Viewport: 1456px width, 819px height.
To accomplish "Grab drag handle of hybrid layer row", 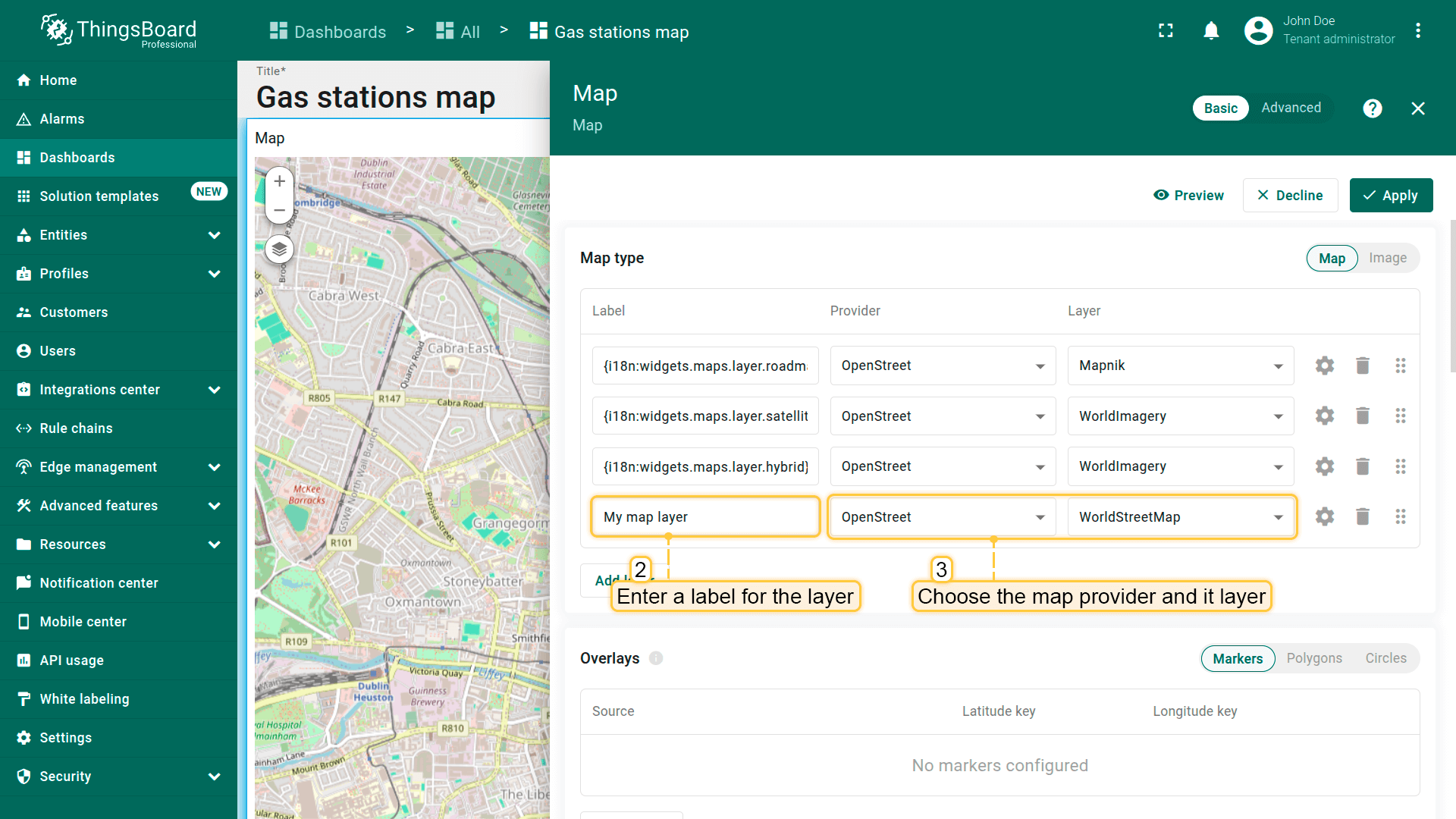I will 1400,466.
